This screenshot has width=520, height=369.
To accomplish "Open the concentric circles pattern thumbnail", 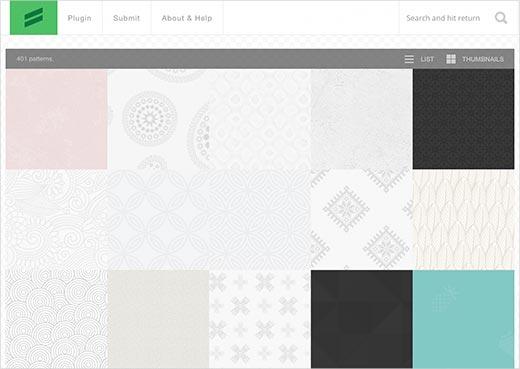I will pyautogui.click(x=57, y=319).
